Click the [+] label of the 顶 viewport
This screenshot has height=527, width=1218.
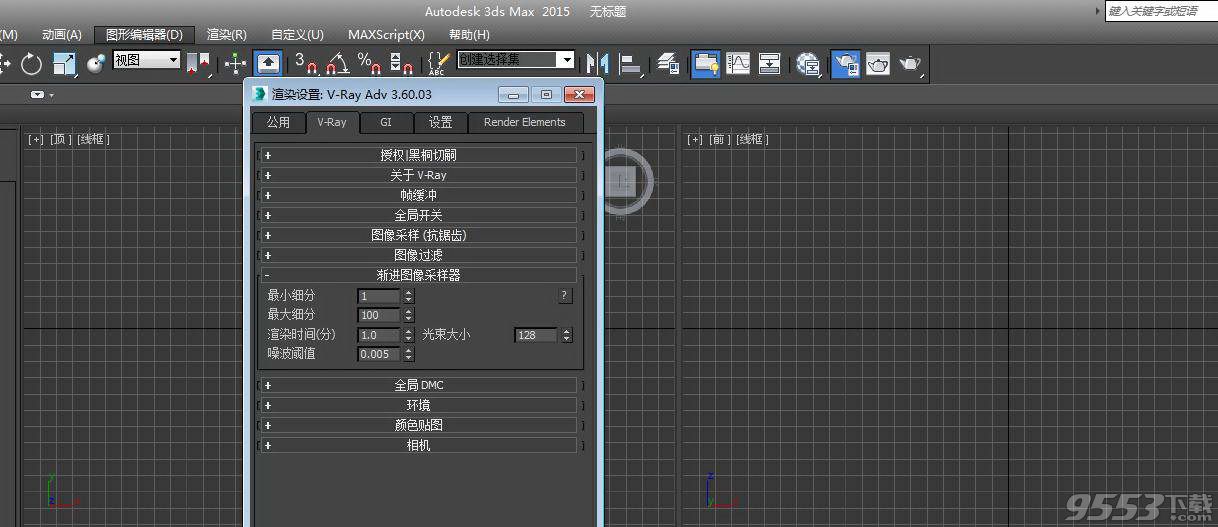[36, 139]
